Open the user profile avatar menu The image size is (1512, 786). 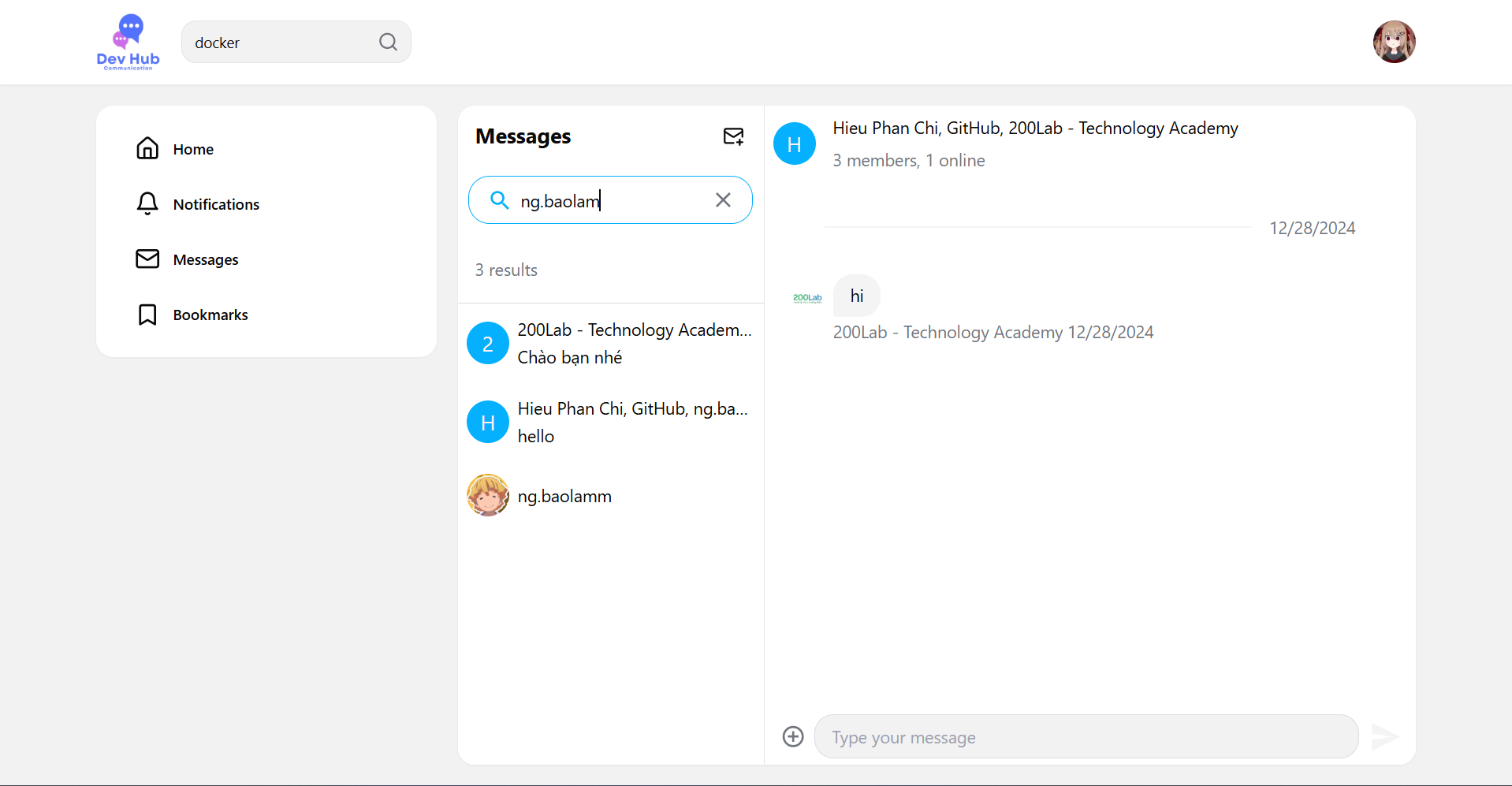[1394, 42]
